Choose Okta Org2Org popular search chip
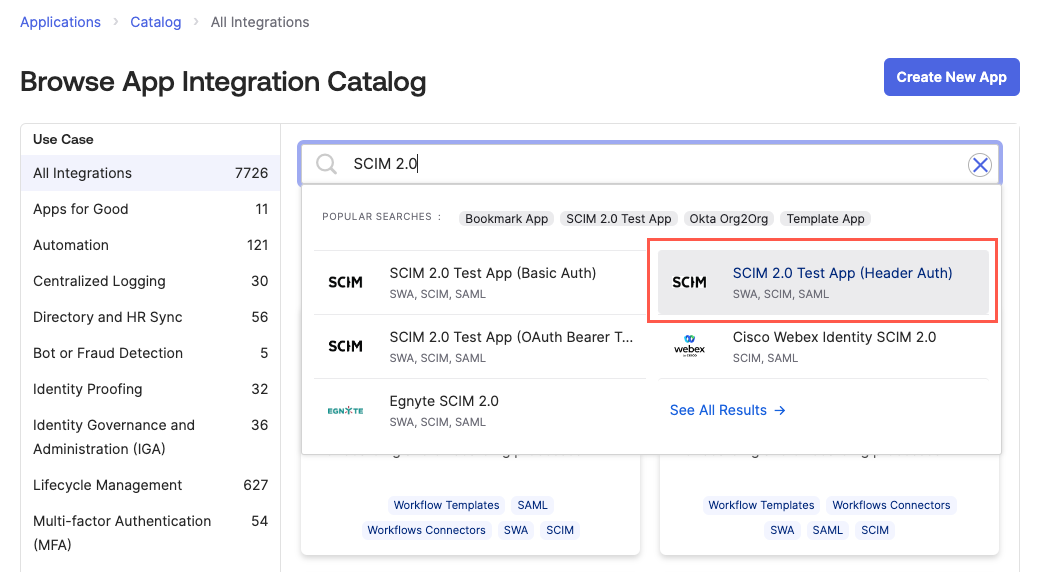1054x572 pixels. point(728,219)
